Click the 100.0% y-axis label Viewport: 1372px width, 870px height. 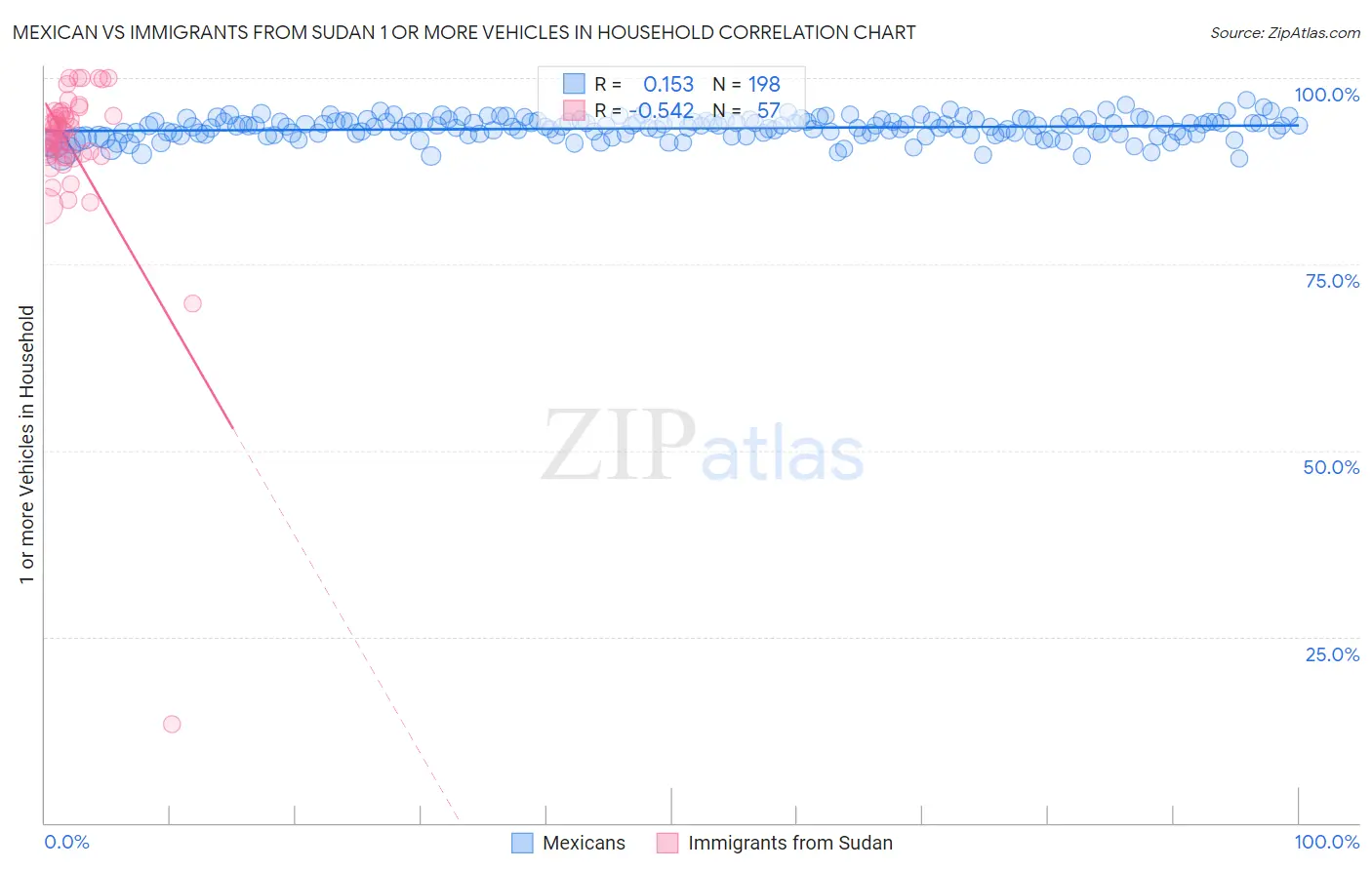coord(1326,95)
